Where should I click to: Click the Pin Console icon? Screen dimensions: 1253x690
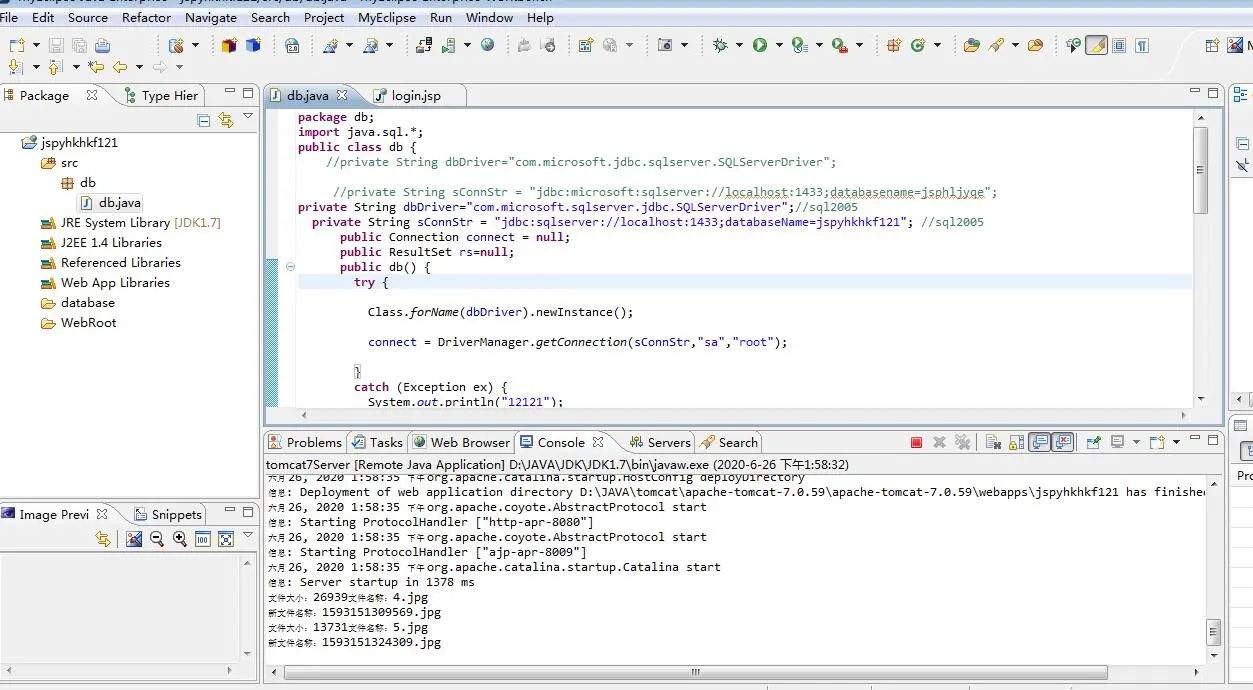(1093, 442)
